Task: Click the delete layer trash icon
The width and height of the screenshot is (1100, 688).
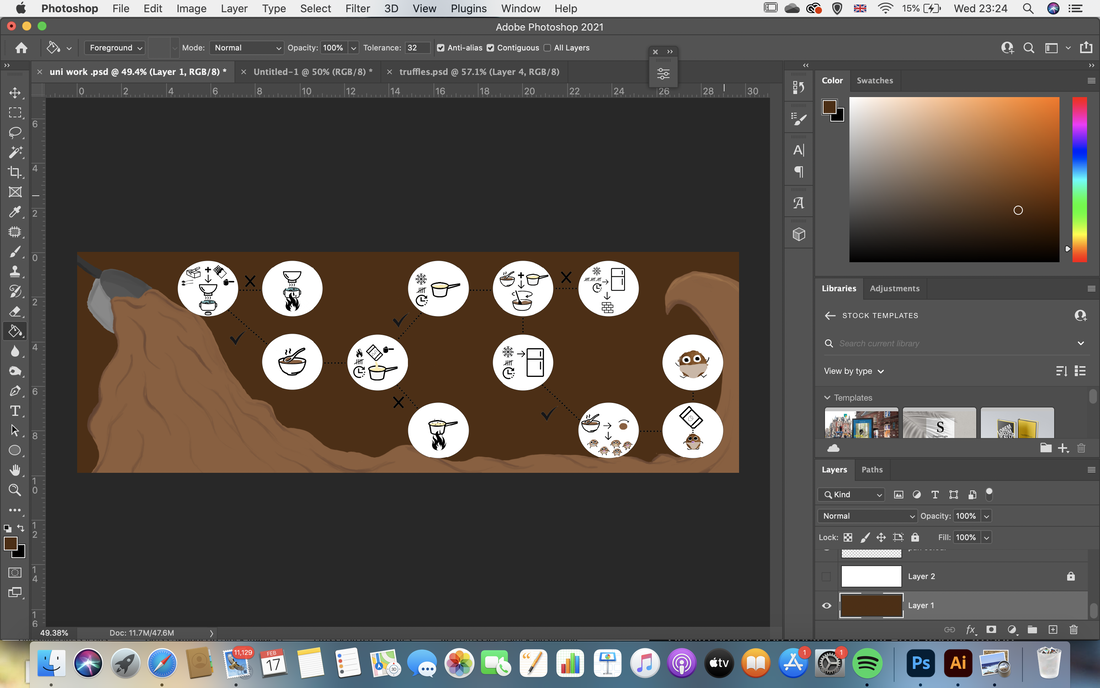Action: coord(1073,630)
